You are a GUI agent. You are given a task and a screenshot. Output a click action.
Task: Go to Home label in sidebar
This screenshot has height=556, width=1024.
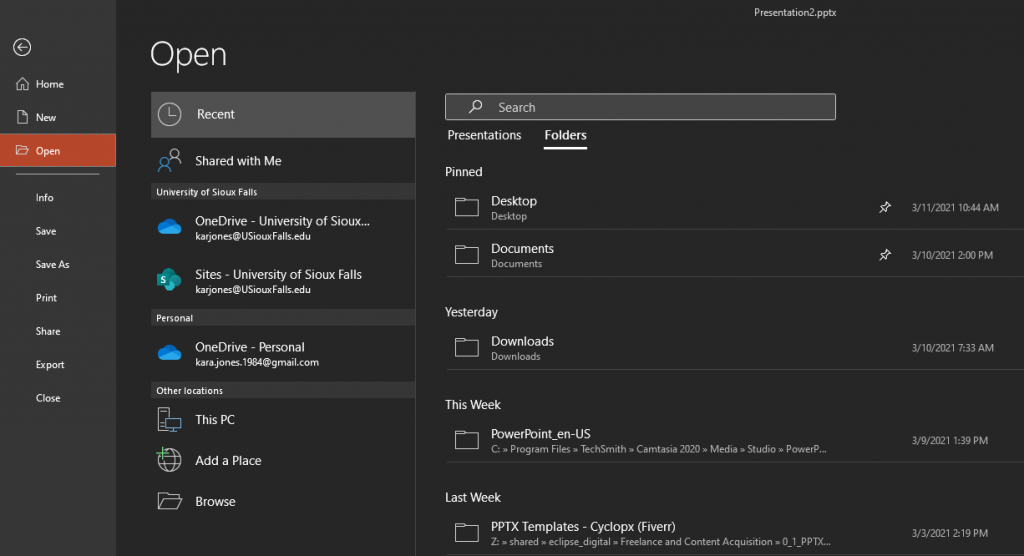pos(50,84)
